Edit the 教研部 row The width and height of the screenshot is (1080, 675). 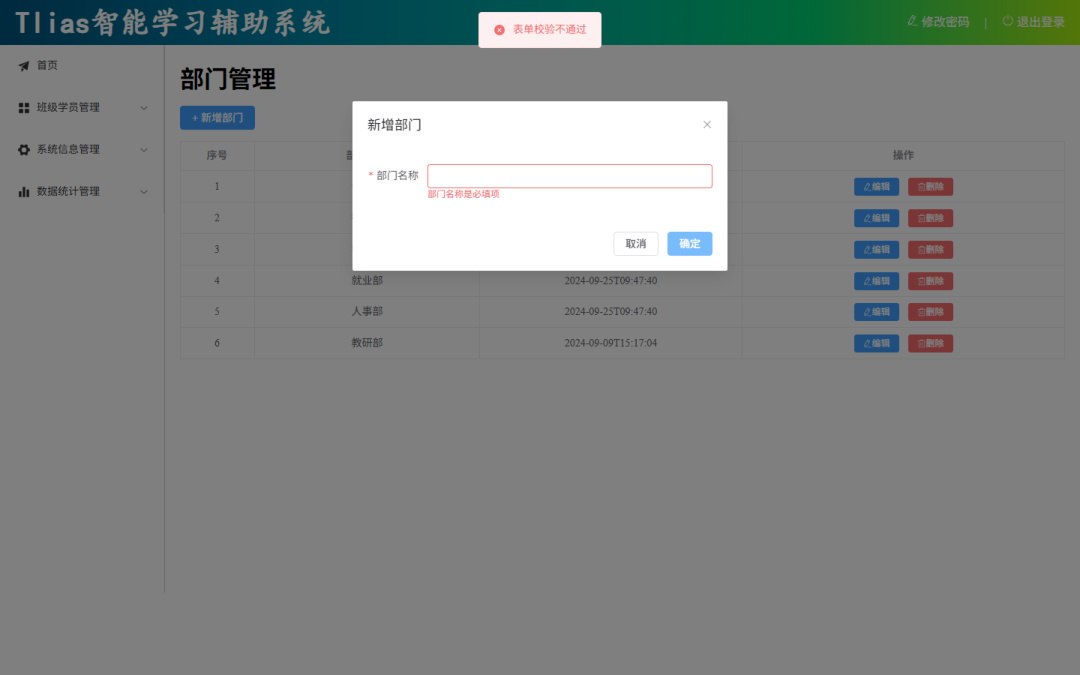(x=876, y=343)
